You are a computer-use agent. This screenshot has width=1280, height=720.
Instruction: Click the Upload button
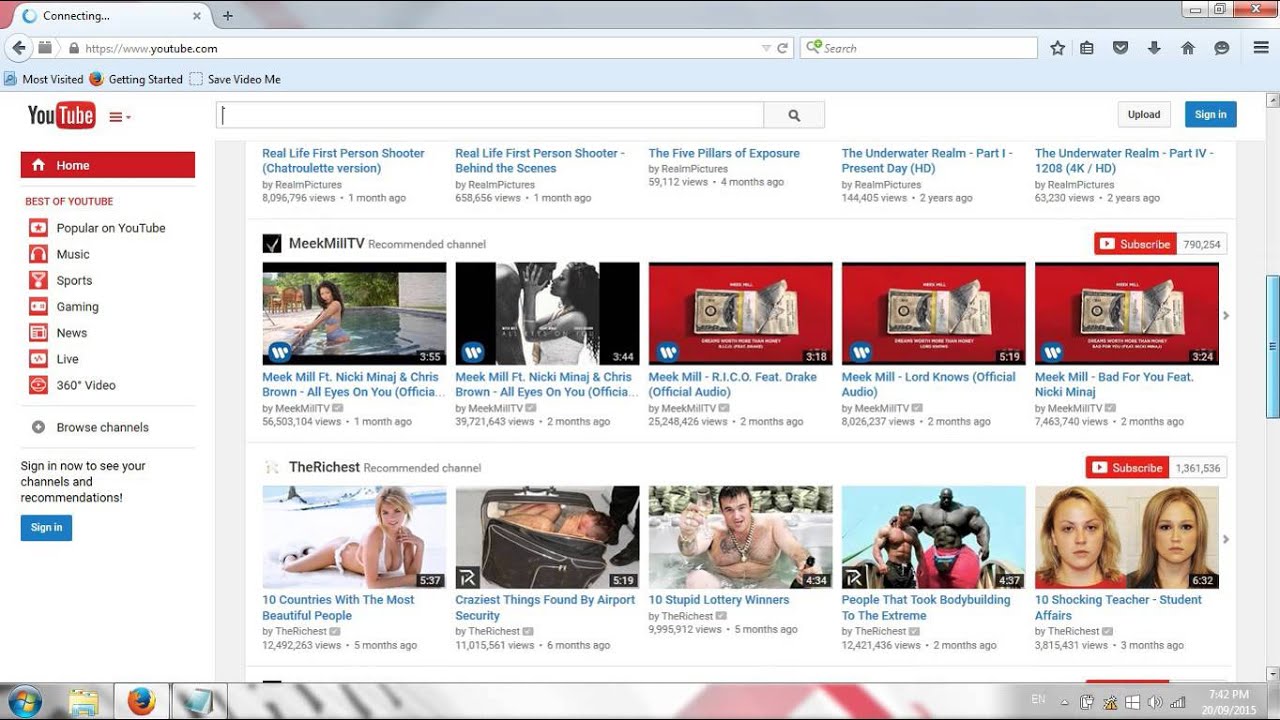[x=1144, y=114]
